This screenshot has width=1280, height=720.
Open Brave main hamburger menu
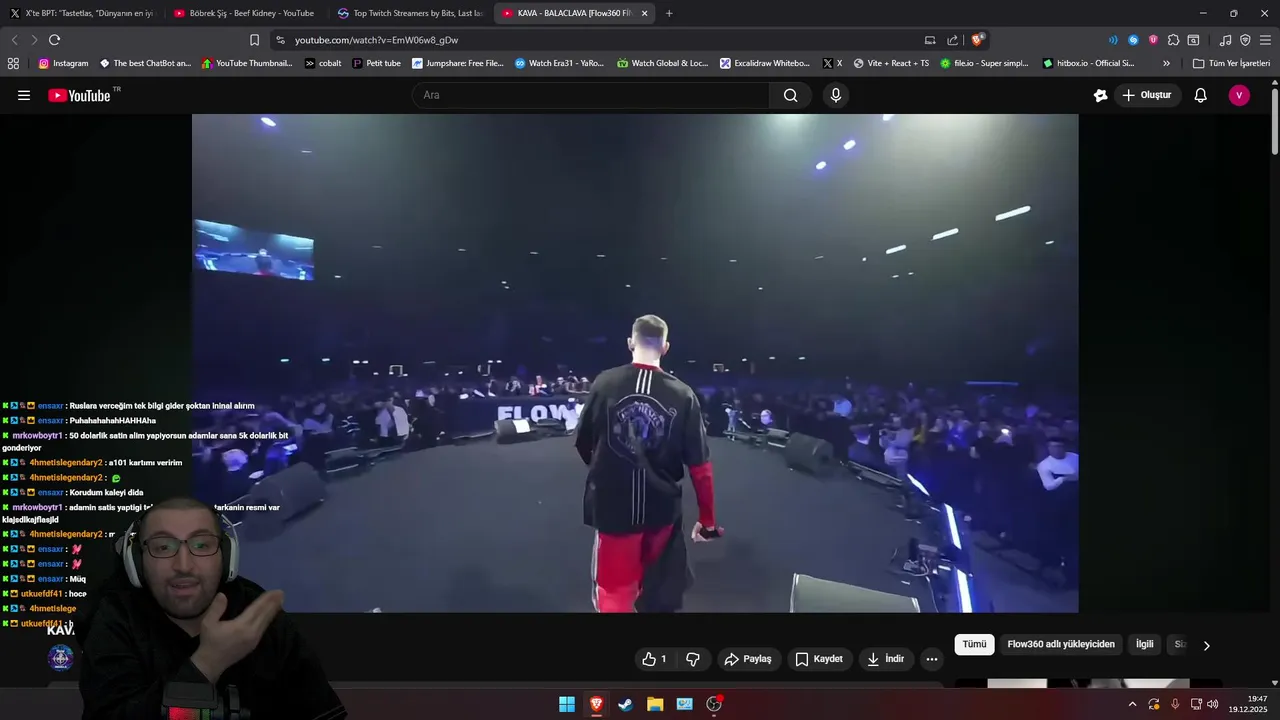(x=1265, y=40)
